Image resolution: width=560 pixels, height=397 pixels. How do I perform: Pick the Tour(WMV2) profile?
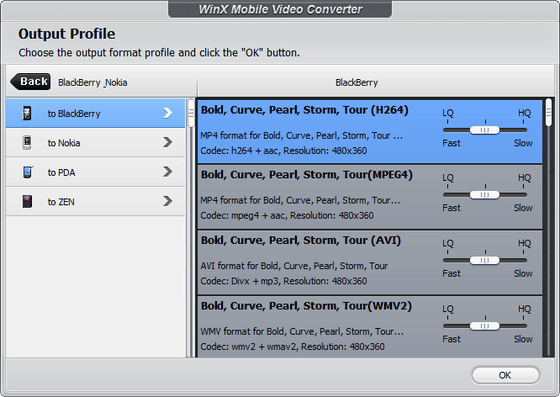[370, 327]
